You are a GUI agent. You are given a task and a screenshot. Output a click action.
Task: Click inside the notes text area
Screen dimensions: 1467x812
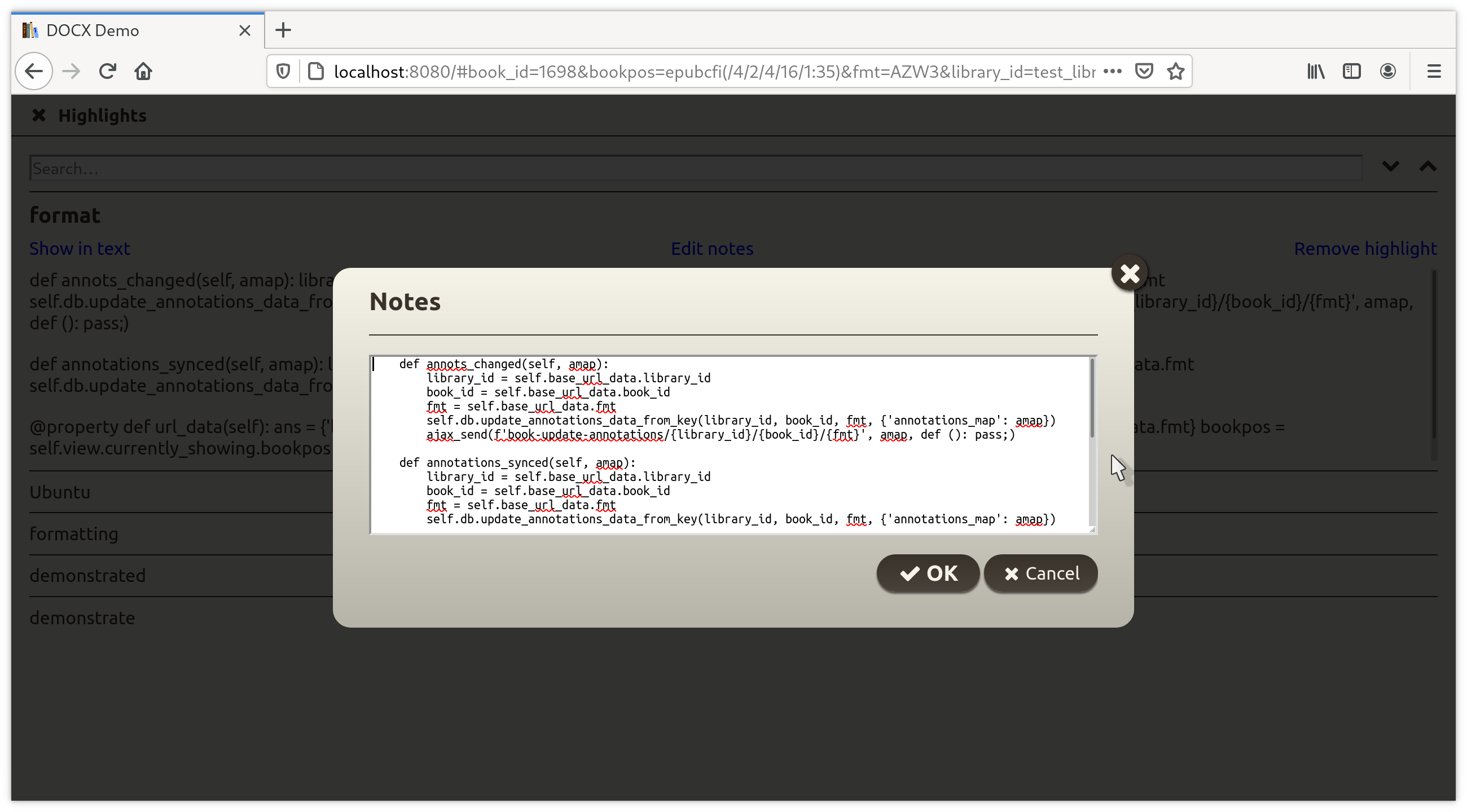click(729, 445)
